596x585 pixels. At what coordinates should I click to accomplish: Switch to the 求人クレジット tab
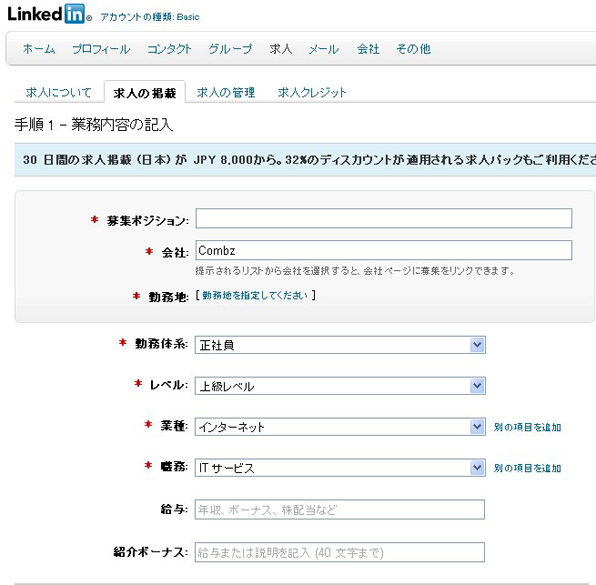coord(312,92)
